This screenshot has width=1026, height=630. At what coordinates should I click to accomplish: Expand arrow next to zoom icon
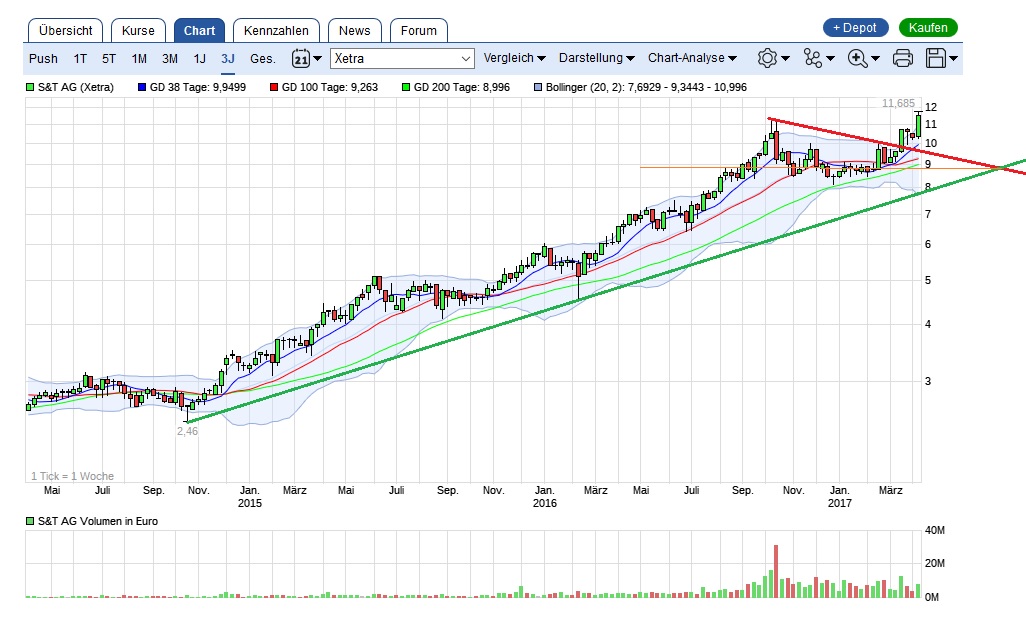coord(876,59)
